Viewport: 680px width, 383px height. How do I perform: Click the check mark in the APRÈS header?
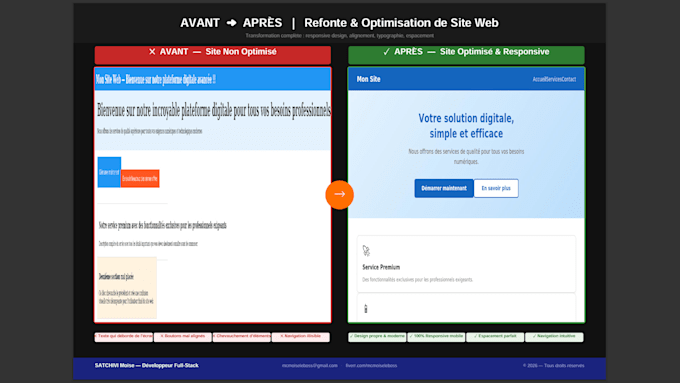[386, 52]
